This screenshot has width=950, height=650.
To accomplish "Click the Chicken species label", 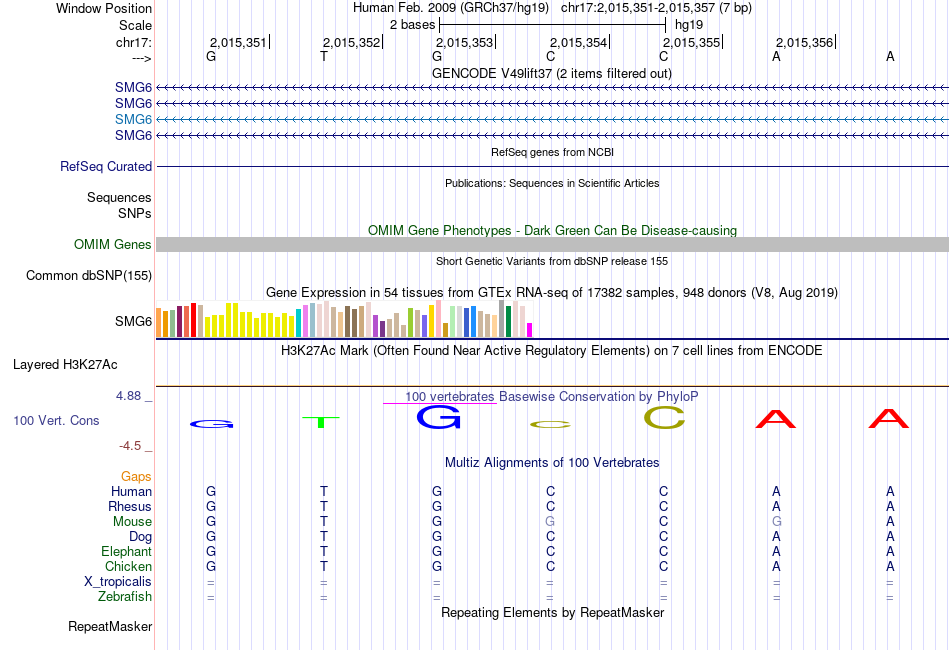I will (x=128, y=566).
